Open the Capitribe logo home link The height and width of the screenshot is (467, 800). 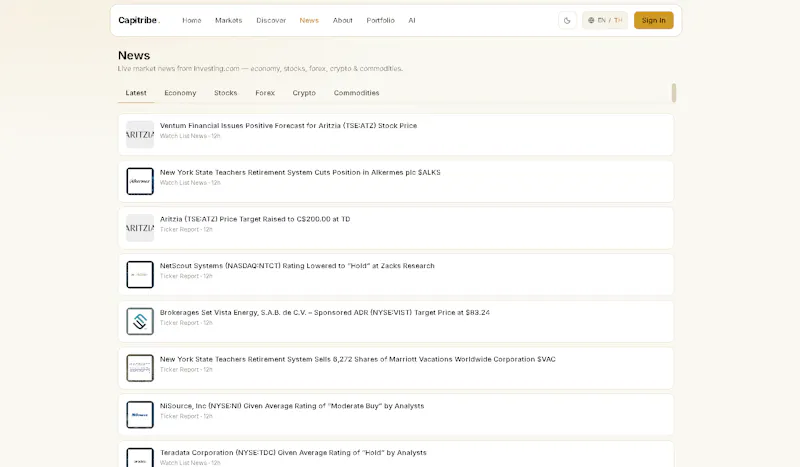[x=139, y=20]
